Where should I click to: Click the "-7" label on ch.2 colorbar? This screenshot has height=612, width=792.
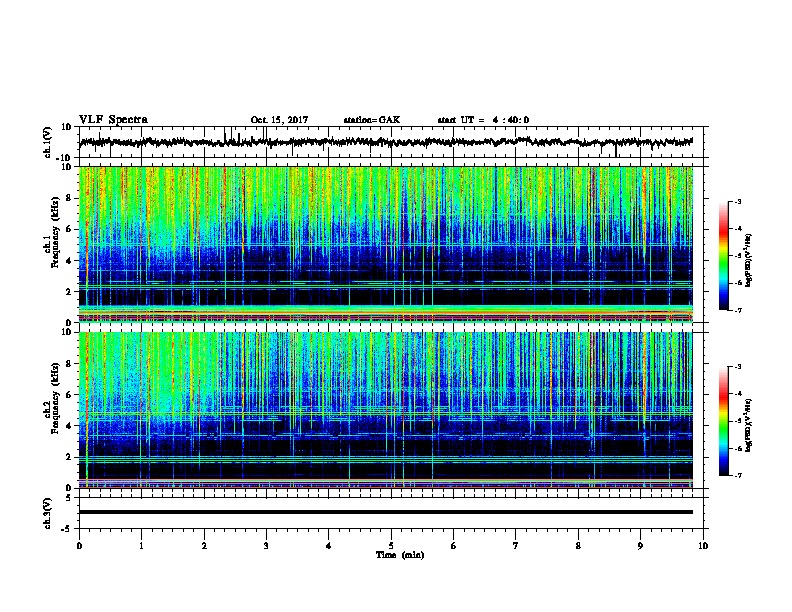click(737, 476)
